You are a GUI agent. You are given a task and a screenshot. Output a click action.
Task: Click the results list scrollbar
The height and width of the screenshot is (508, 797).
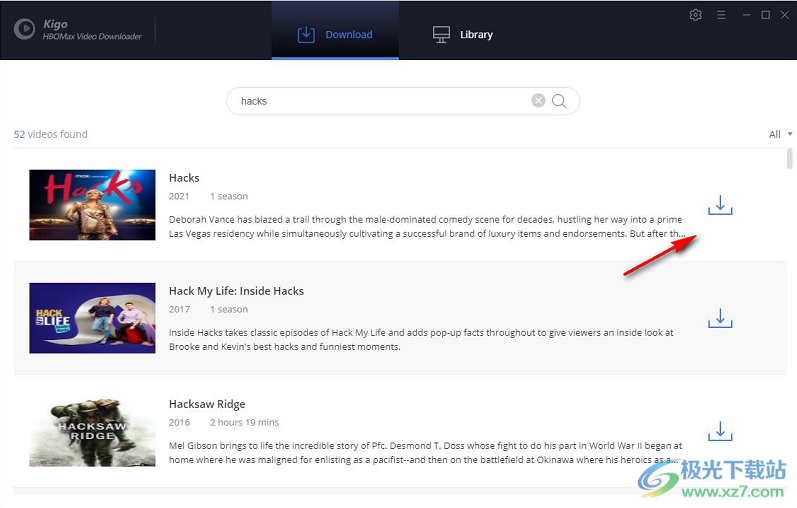(789, 158)
